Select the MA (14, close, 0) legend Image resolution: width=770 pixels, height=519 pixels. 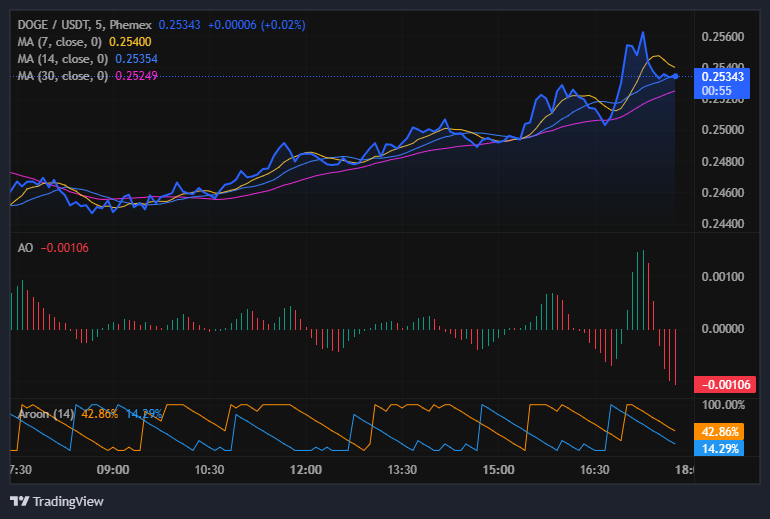tap(60, 59)
